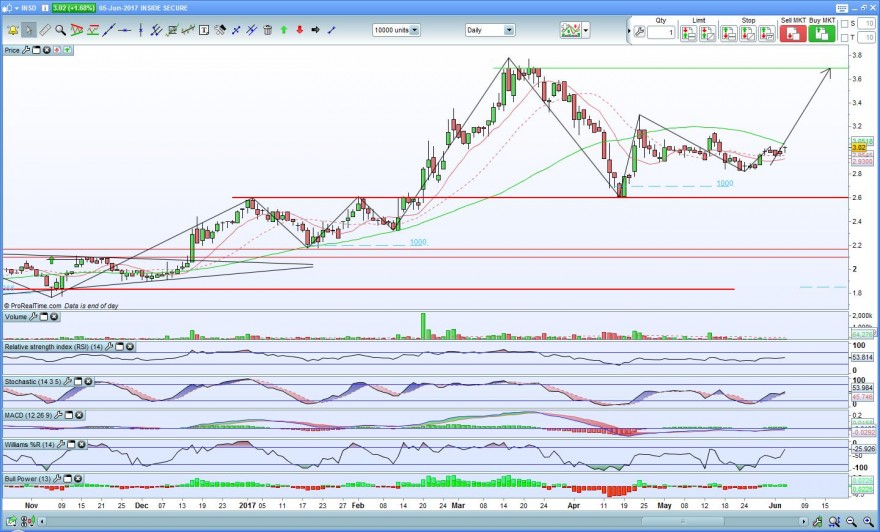Select the cursor pointer tool
This screenshot has height=532, width=880.
pos(29,30)
